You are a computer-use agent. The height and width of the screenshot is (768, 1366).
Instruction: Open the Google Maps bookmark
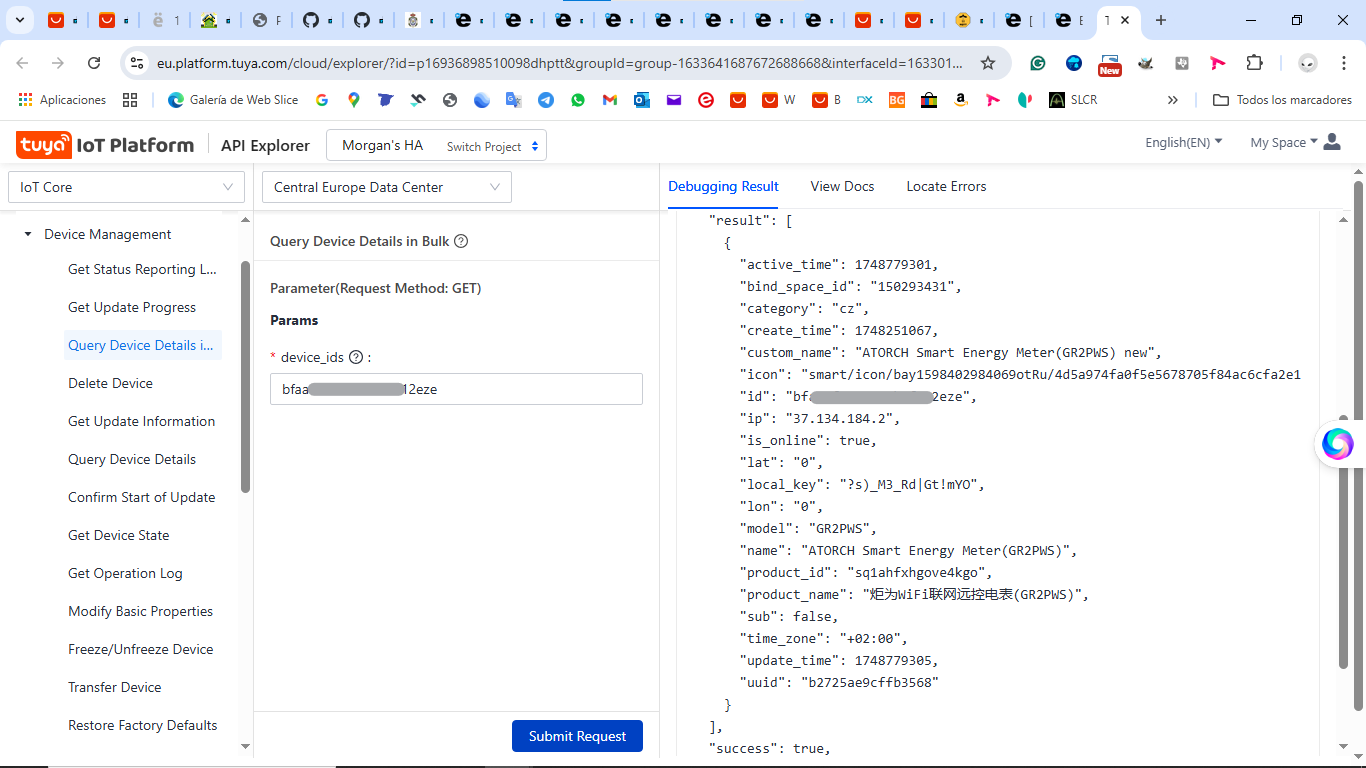(354, 100)
